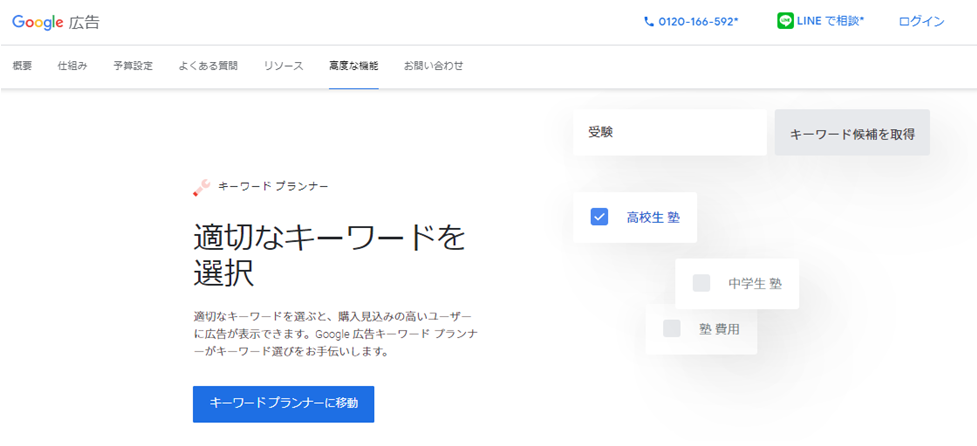Click the キーワード候補を取得 button
Viewport: 977px width, 446px height.
click(x=852, y=133)
